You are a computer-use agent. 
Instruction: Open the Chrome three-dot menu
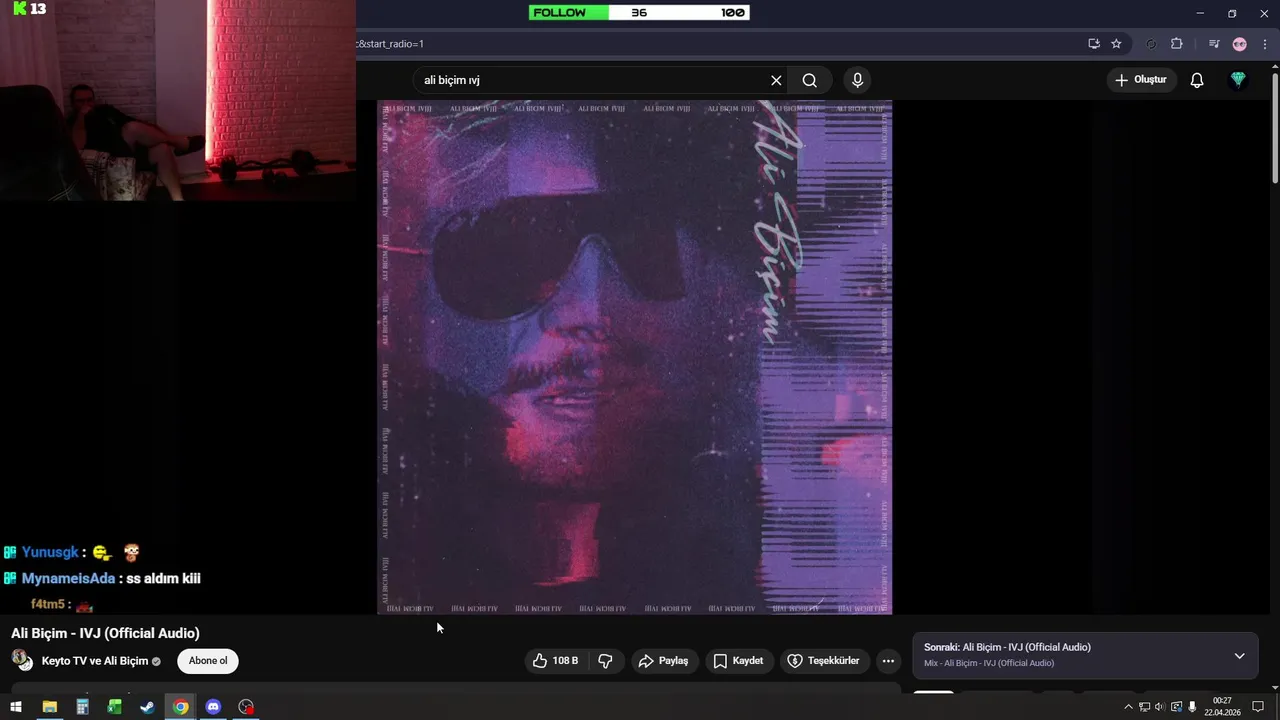pyautogui.click(x=1265, y=44)
